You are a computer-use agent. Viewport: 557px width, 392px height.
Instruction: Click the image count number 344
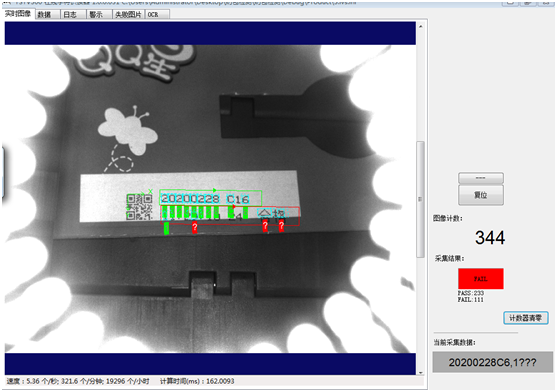490,238
